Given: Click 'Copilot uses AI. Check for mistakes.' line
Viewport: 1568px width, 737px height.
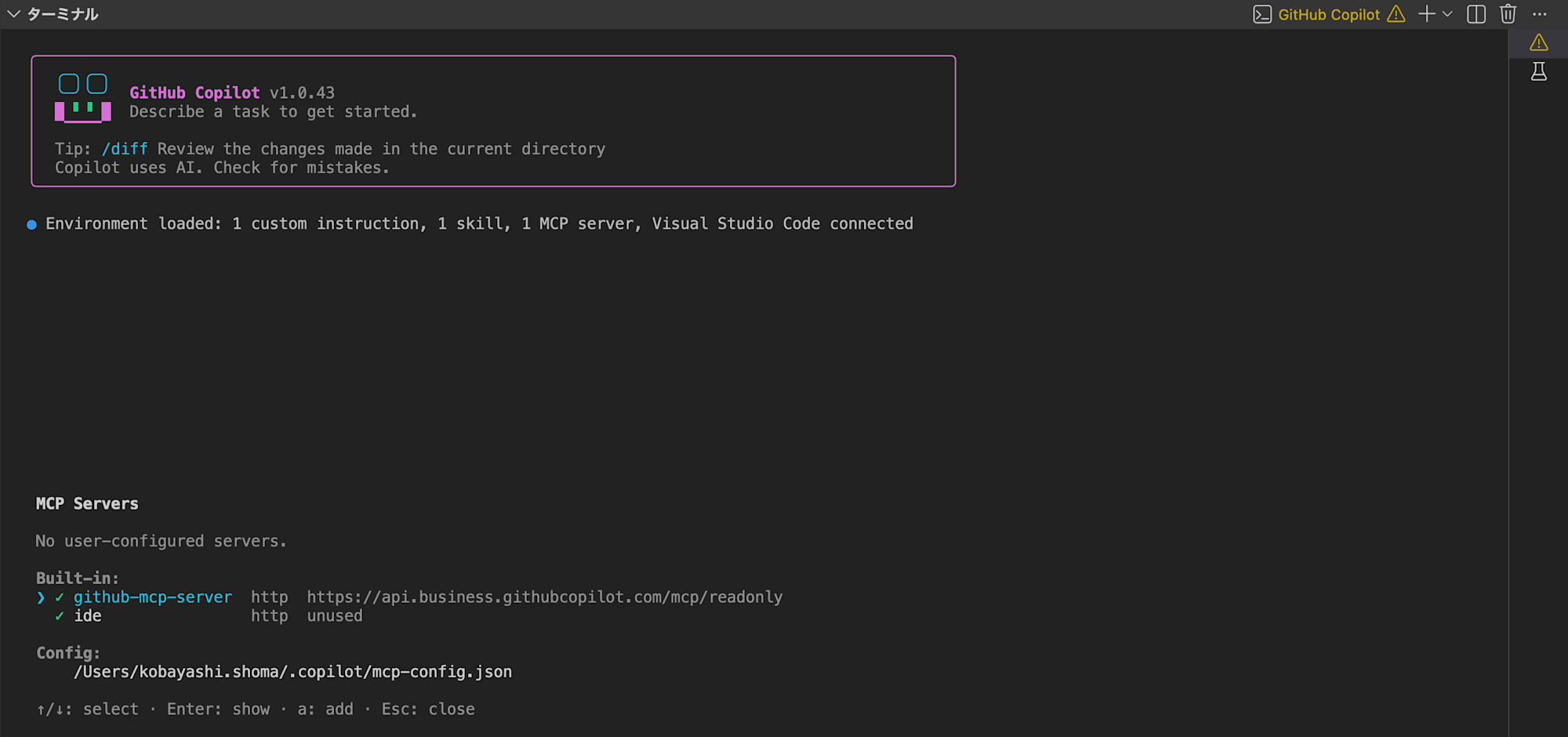Looking at the screenshot, I should click(222, 168).
